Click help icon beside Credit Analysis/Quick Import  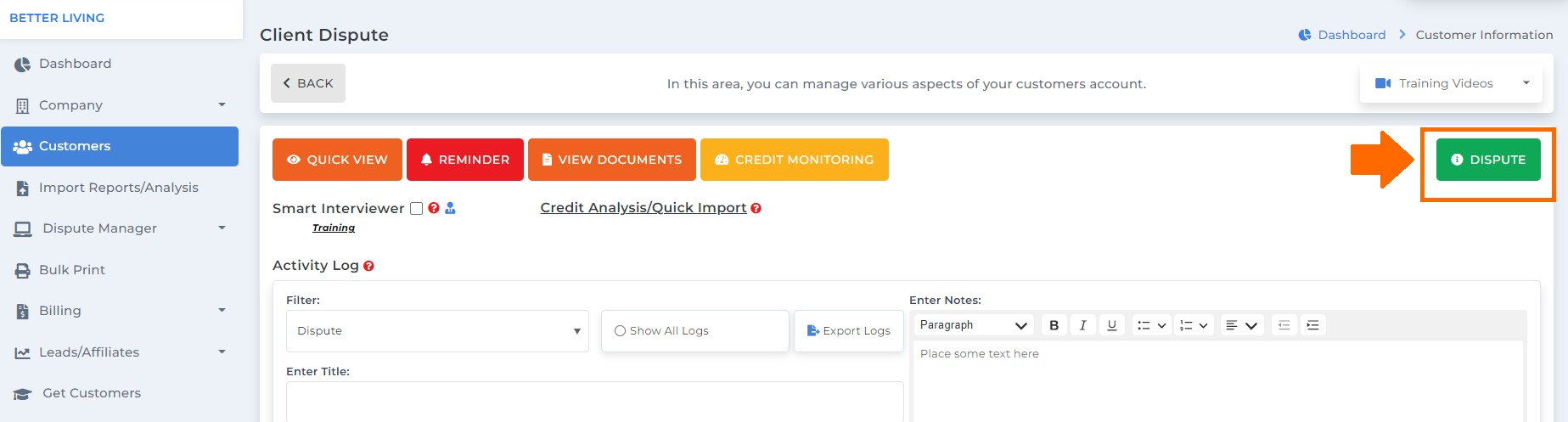point(756,208)
